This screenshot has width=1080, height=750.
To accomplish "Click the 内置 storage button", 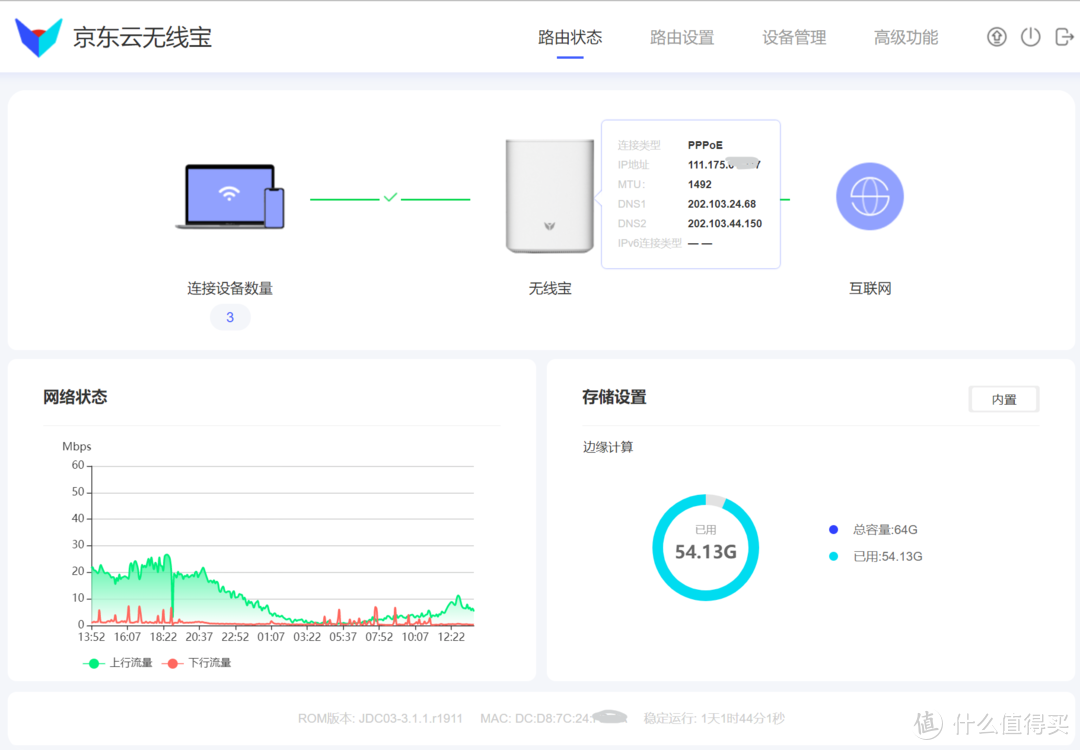I will (1003, 398).
